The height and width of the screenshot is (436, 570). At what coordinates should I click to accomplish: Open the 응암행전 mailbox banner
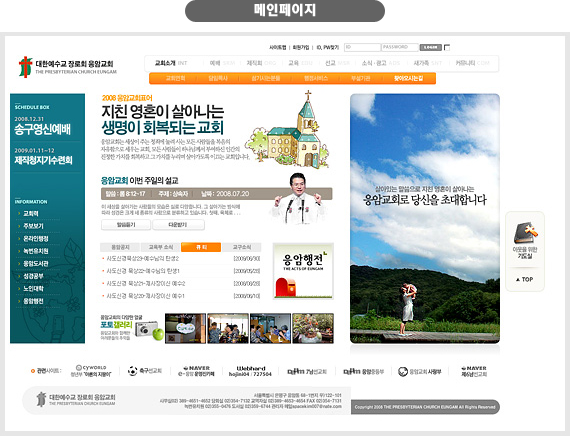click(303, 271)
